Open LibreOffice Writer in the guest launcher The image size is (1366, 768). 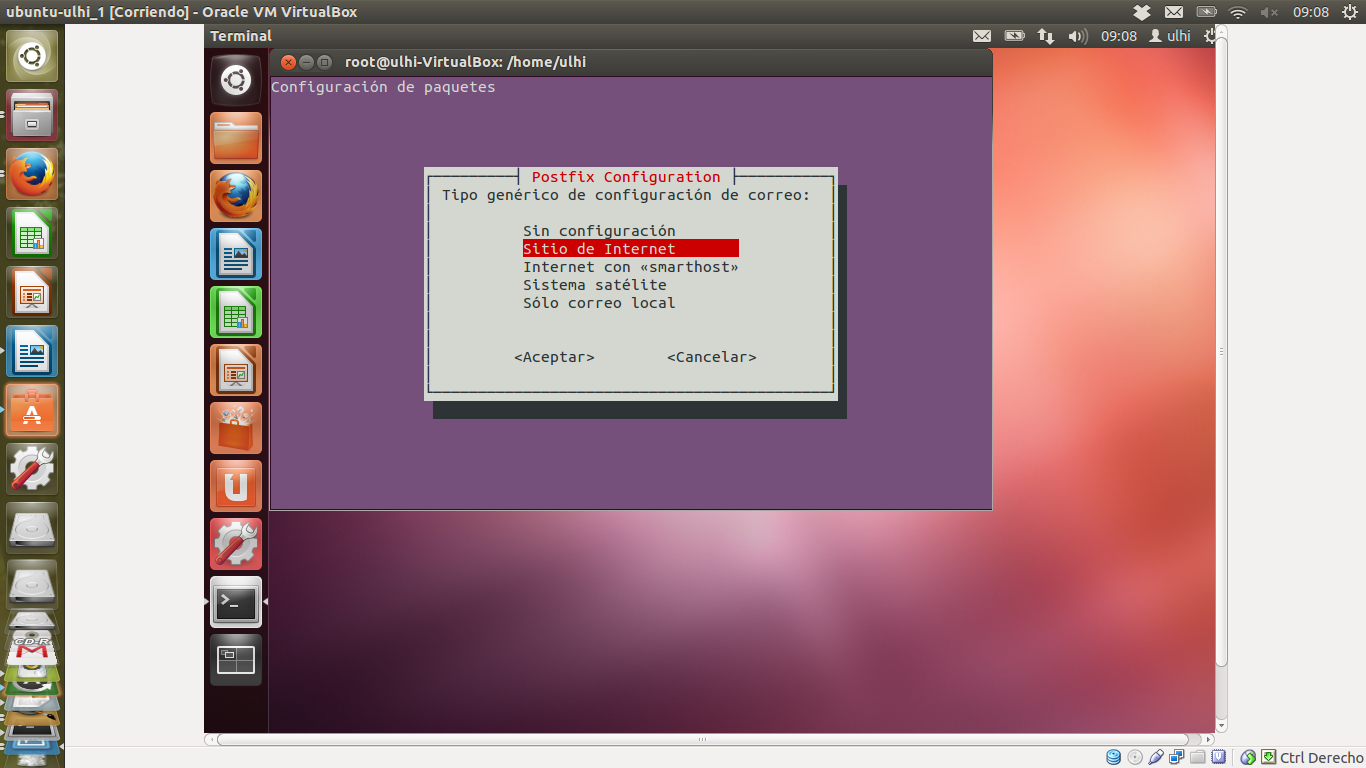236,254
